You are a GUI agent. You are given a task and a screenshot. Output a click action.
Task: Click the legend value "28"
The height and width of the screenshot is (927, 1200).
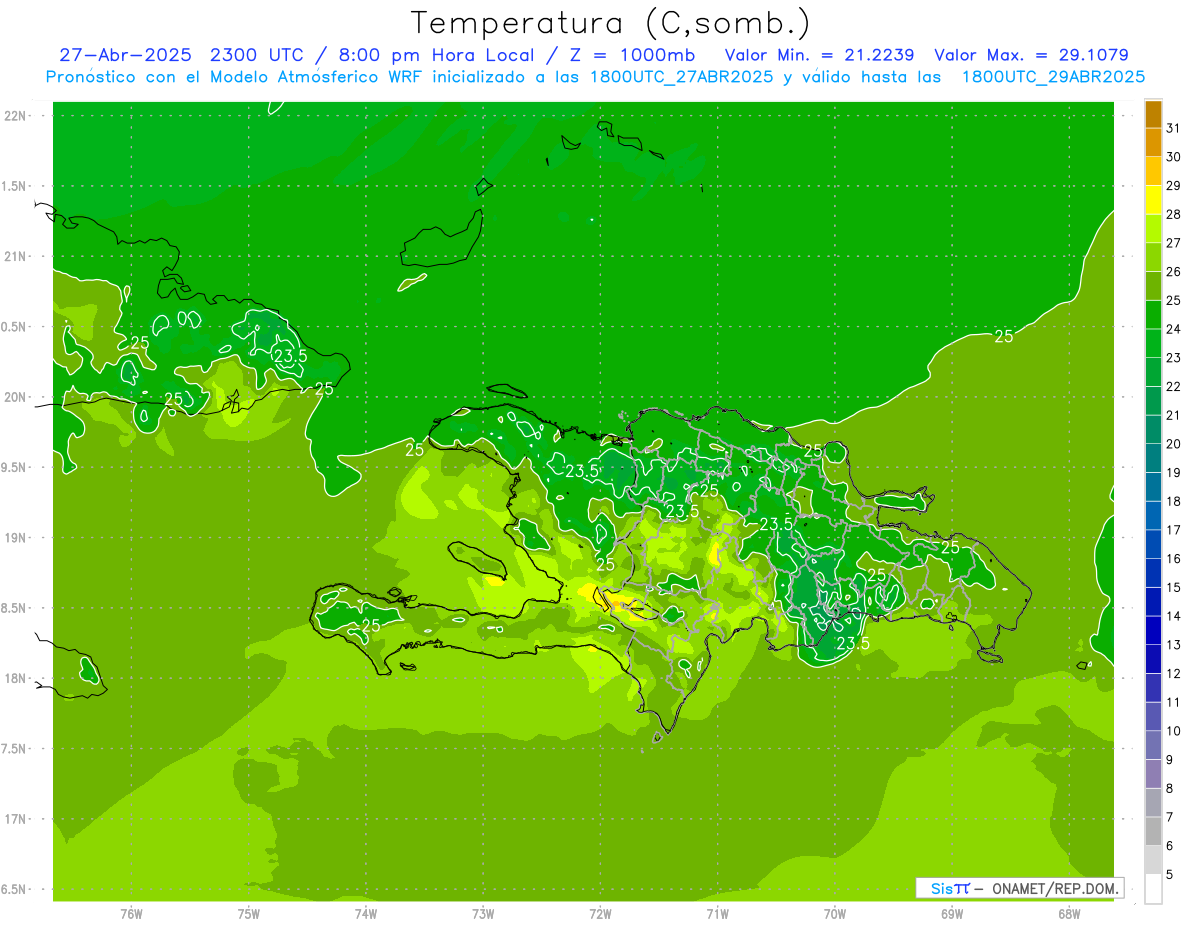tap(1173, 214)
